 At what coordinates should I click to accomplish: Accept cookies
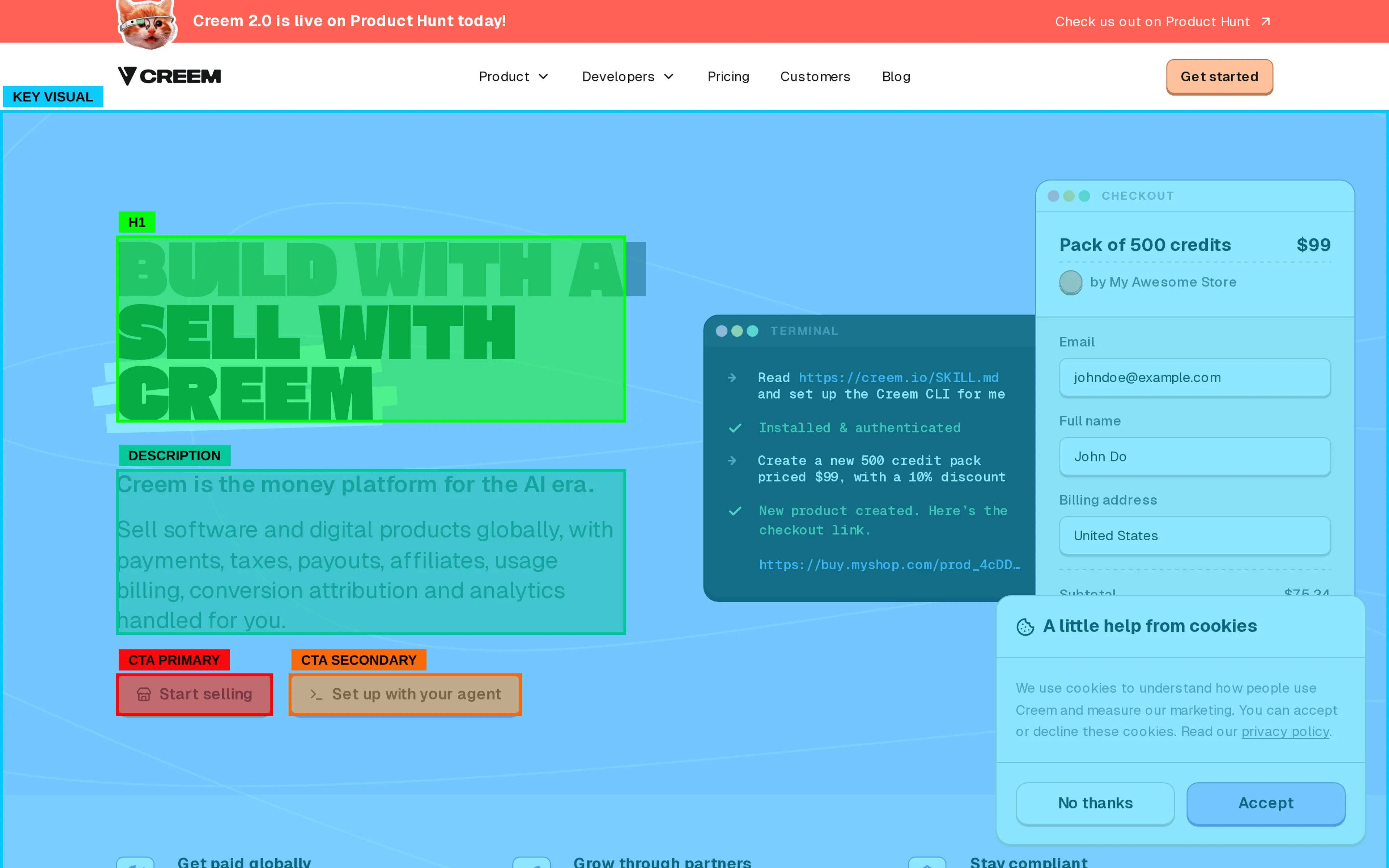coord(1266,803)
